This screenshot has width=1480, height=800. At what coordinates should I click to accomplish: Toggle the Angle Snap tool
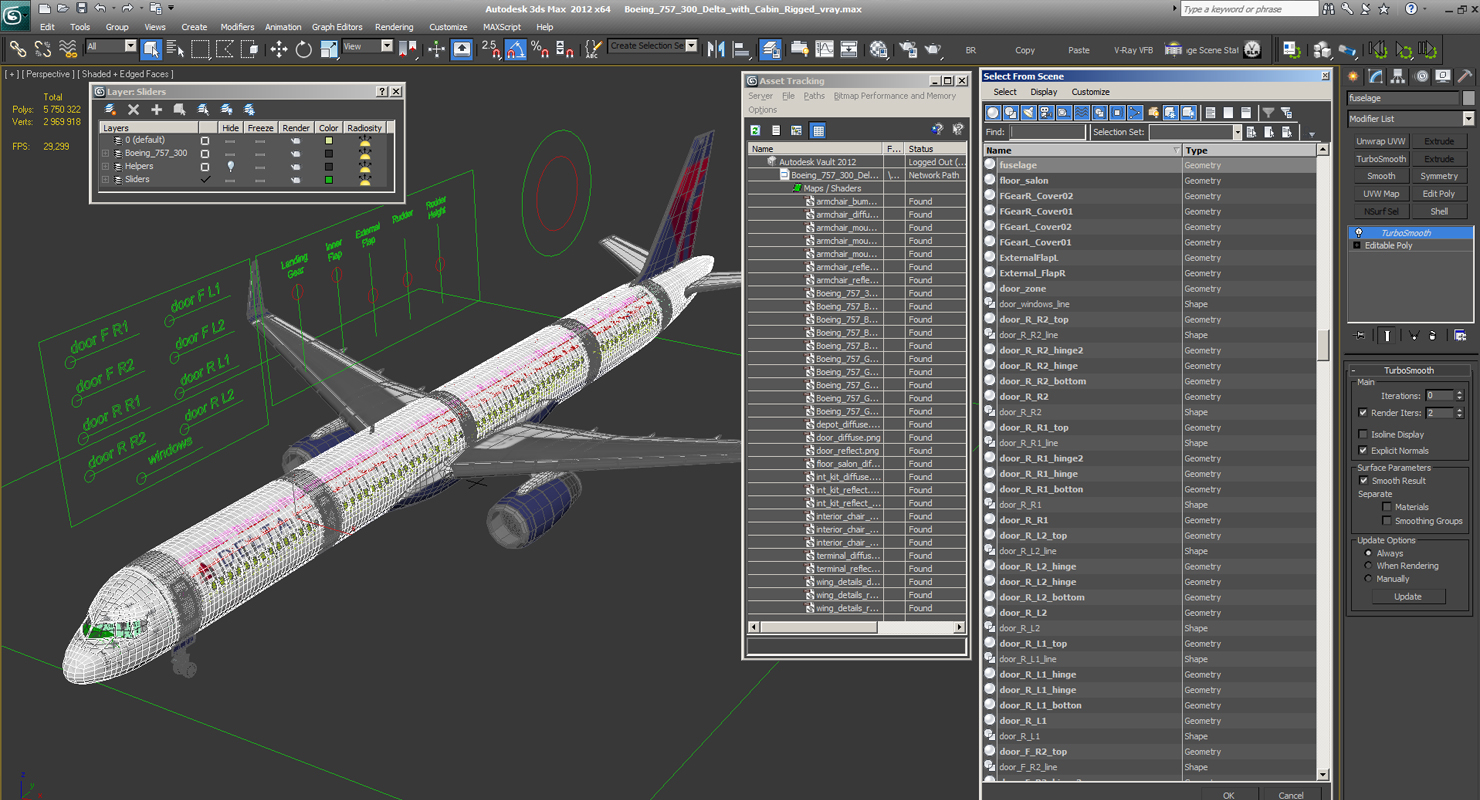[x=515, y=49]
